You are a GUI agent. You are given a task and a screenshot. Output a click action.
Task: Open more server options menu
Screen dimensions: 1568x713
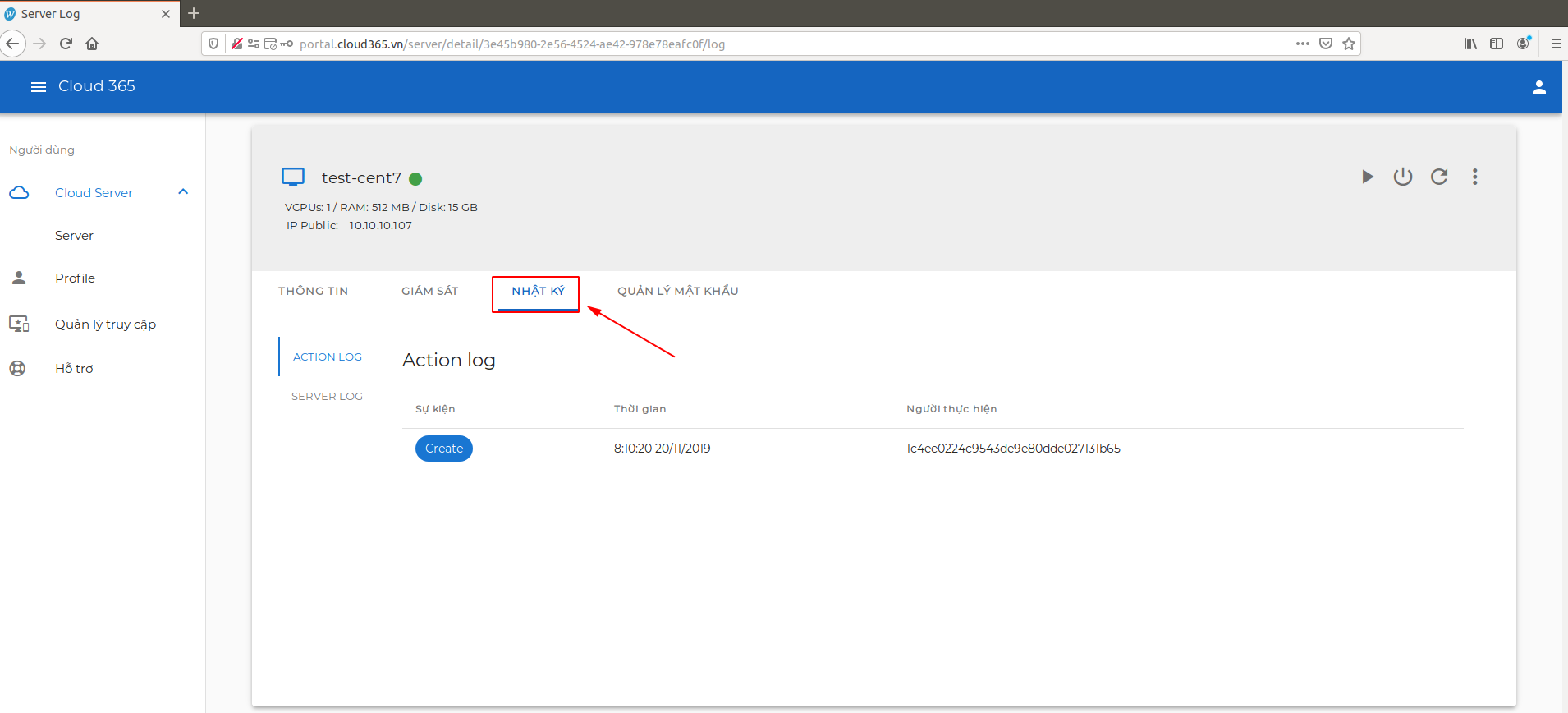tap(1475, 177)
